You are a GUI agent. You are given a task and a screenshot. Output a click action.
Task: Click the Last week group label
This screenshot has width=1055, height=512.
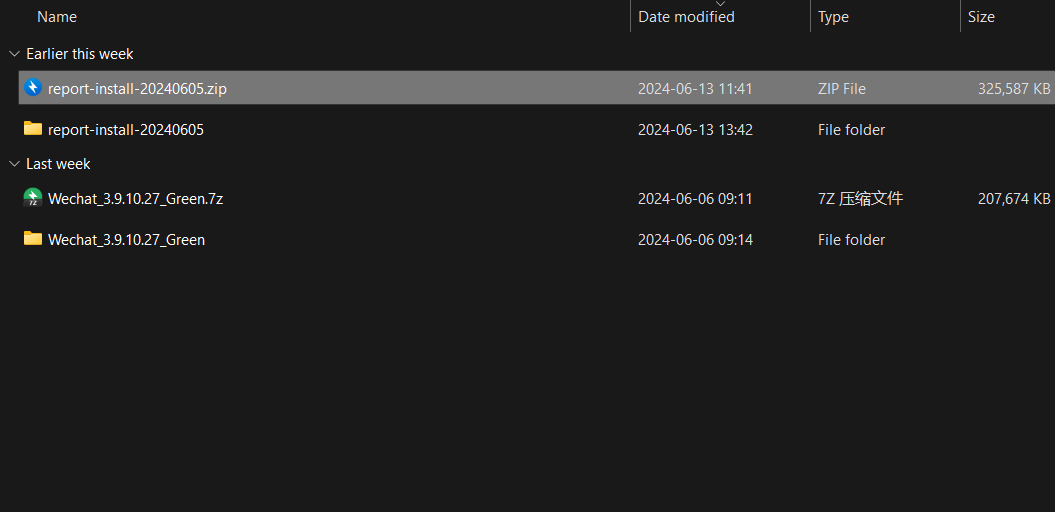[x=58, y=164]
